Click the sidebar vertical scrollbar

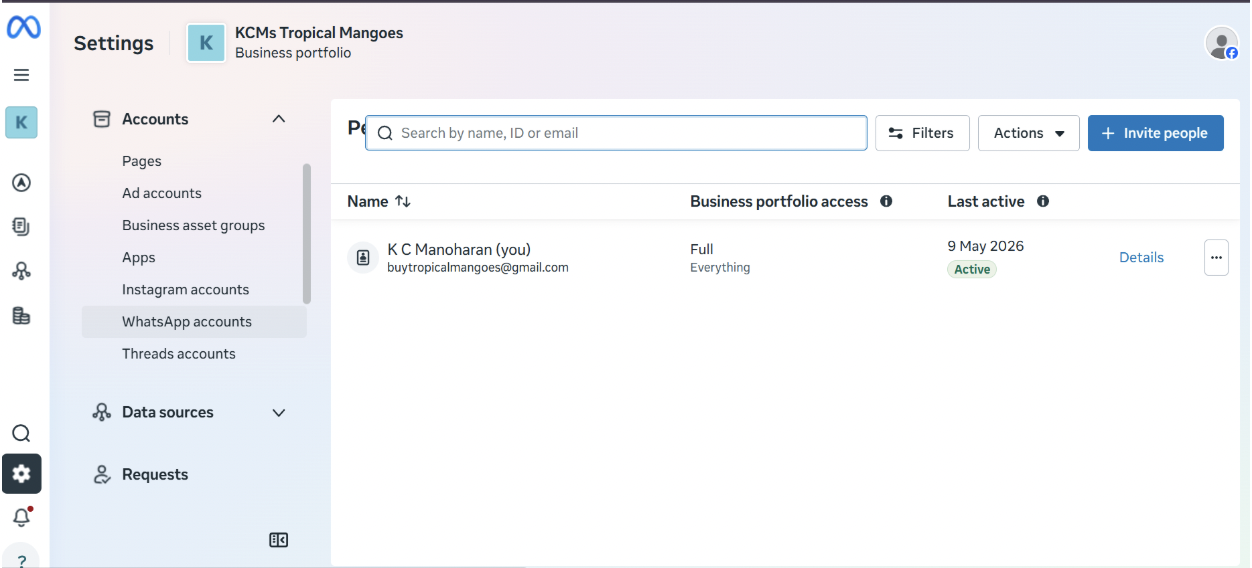(307, 233)
